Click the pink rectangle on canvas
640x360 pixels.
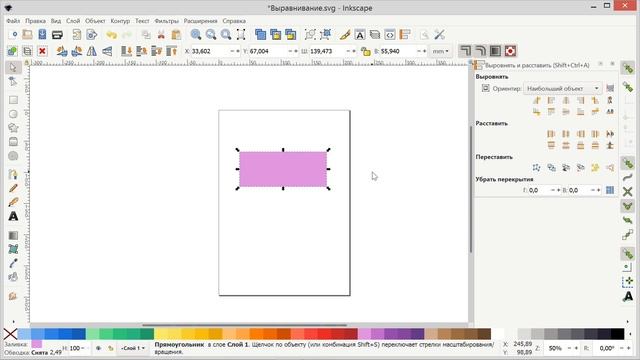pyautogui.click(x=283, y=169)
